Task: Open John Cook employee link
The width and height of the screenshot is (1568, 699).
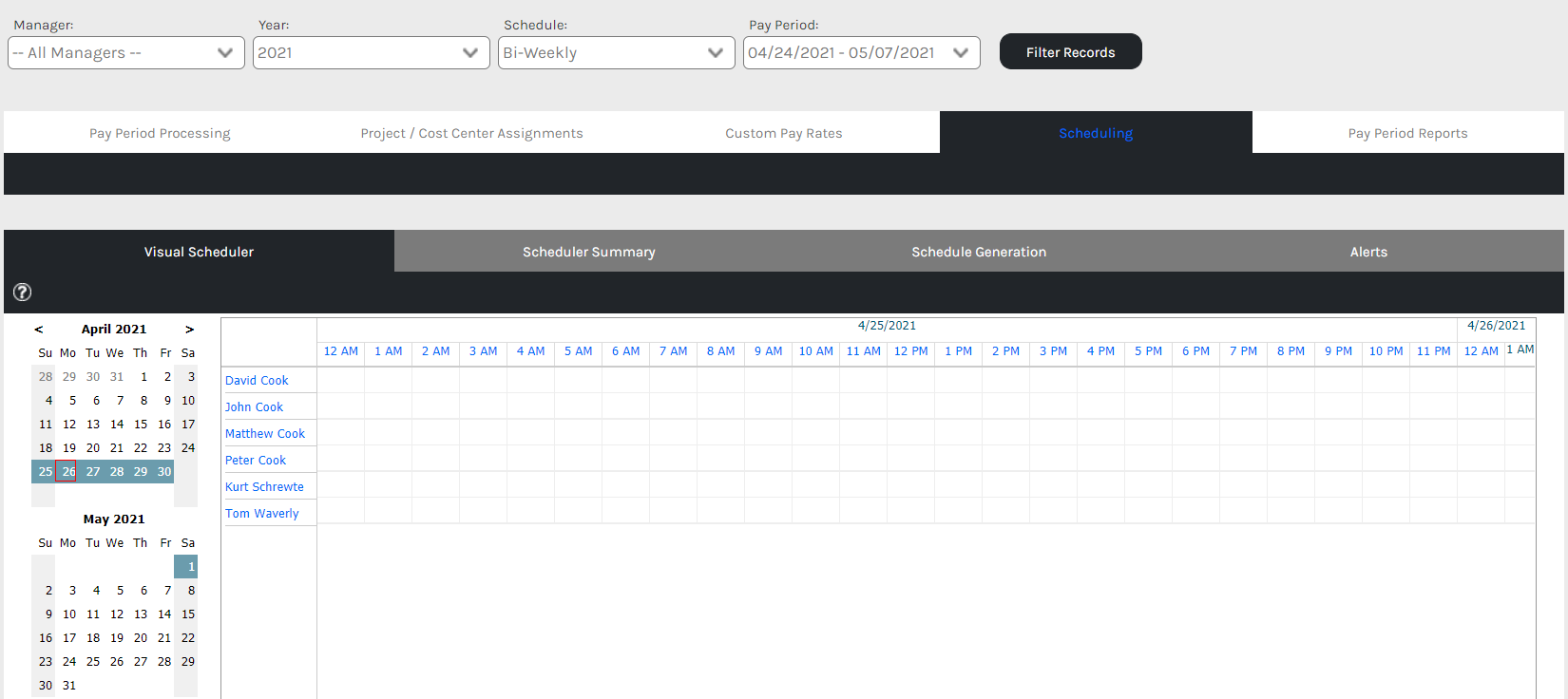Action: tap(254, 406)
